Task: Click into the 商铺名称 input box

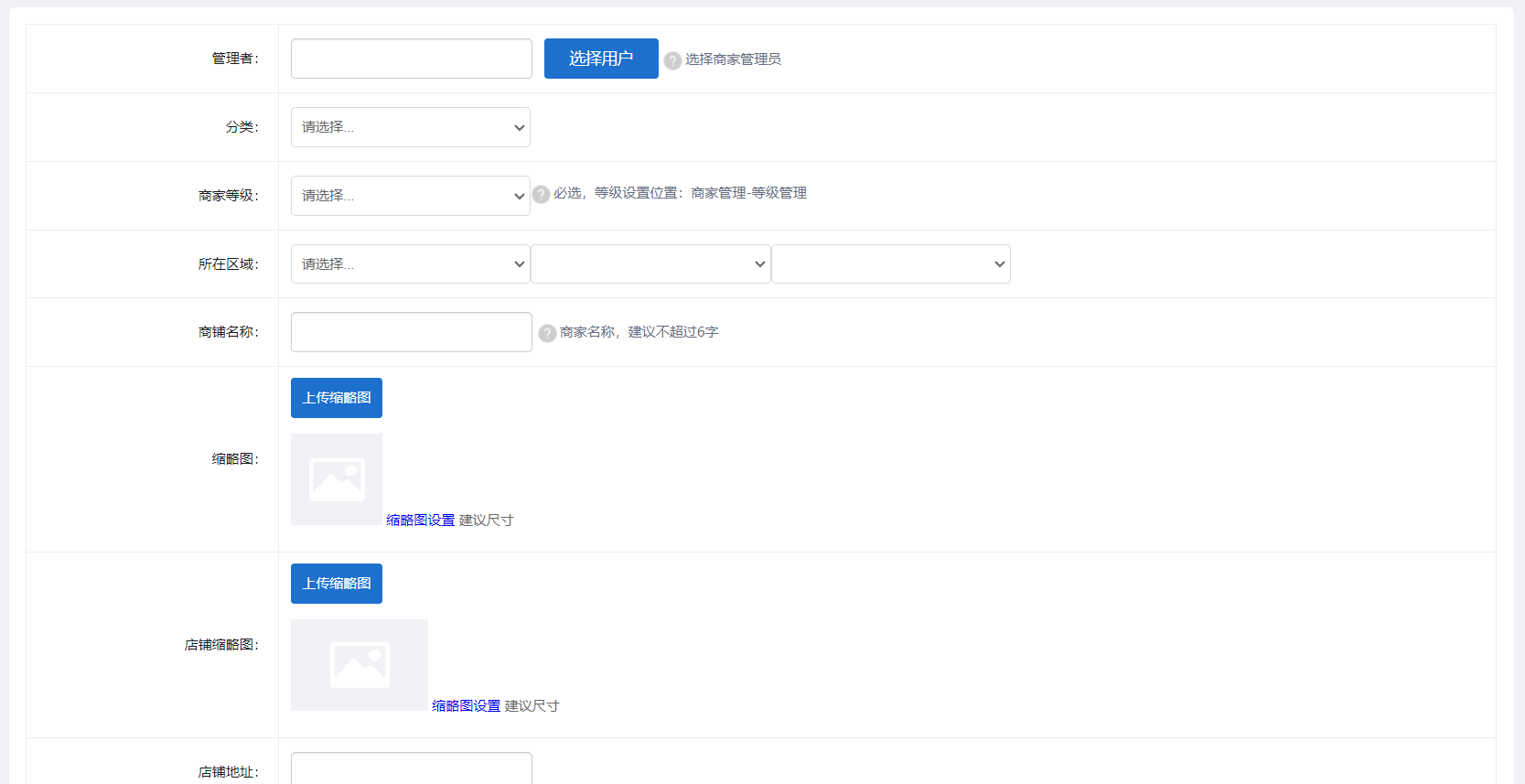Action: (412, 332)
